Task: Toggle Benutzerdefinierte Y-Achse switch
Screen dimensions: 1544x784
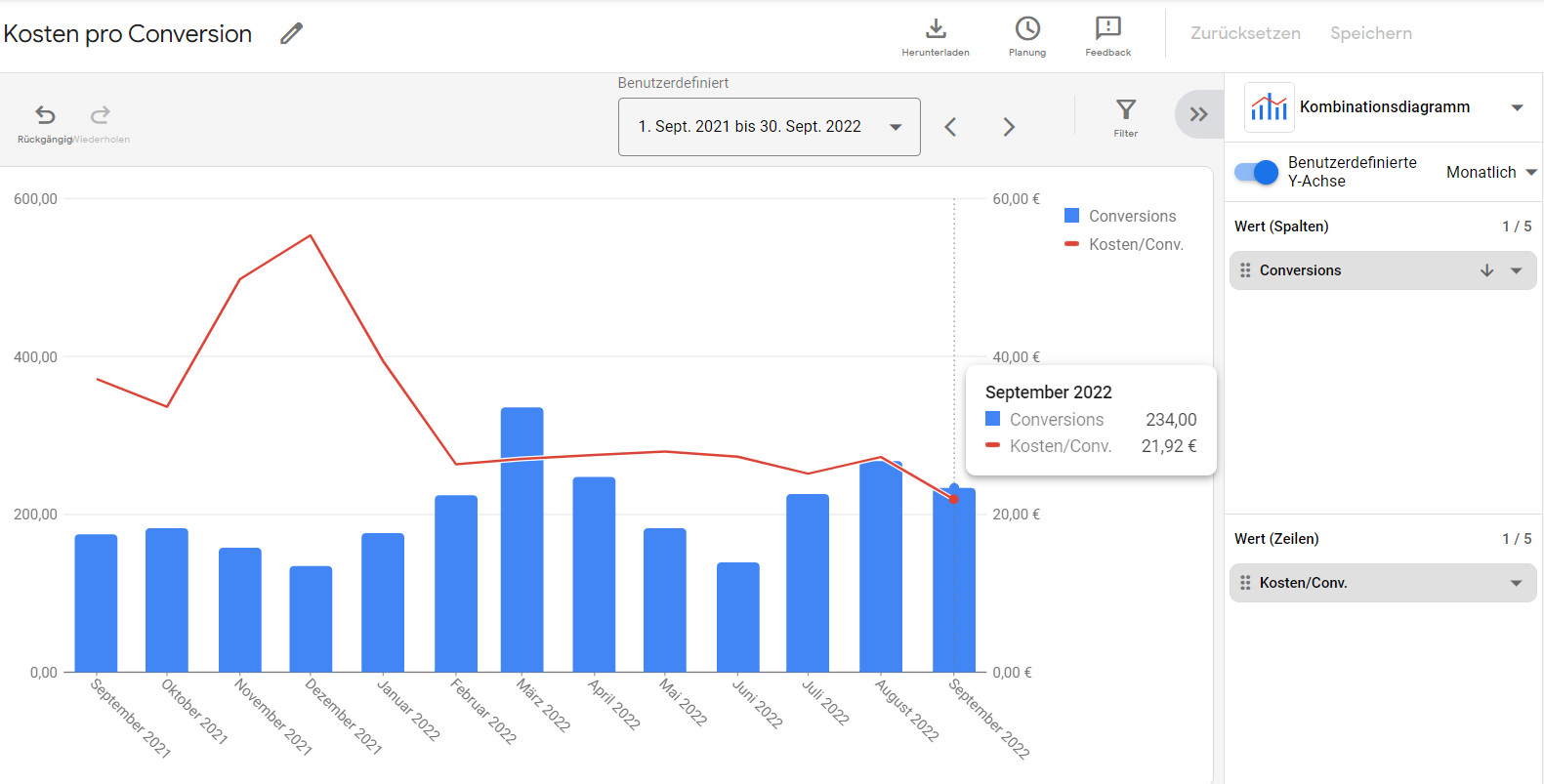Action: point(1256,172)
